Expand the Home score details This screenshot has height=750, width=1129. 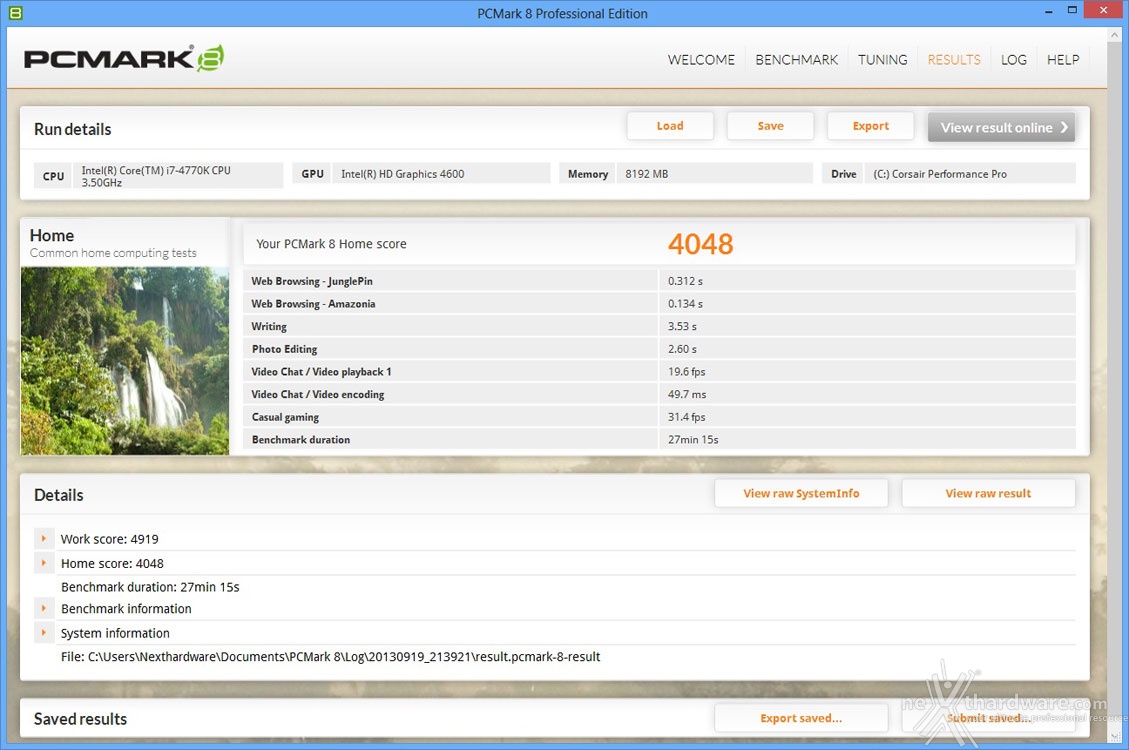pos(44,563)
